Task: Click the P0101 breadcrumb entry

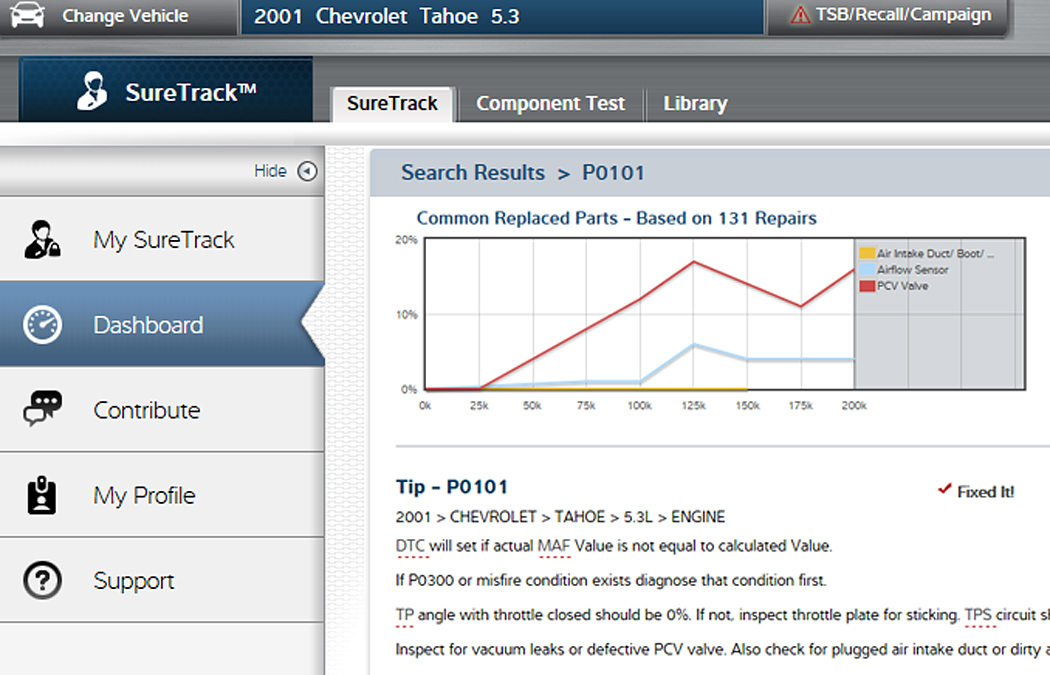Action: pos(613,173)
